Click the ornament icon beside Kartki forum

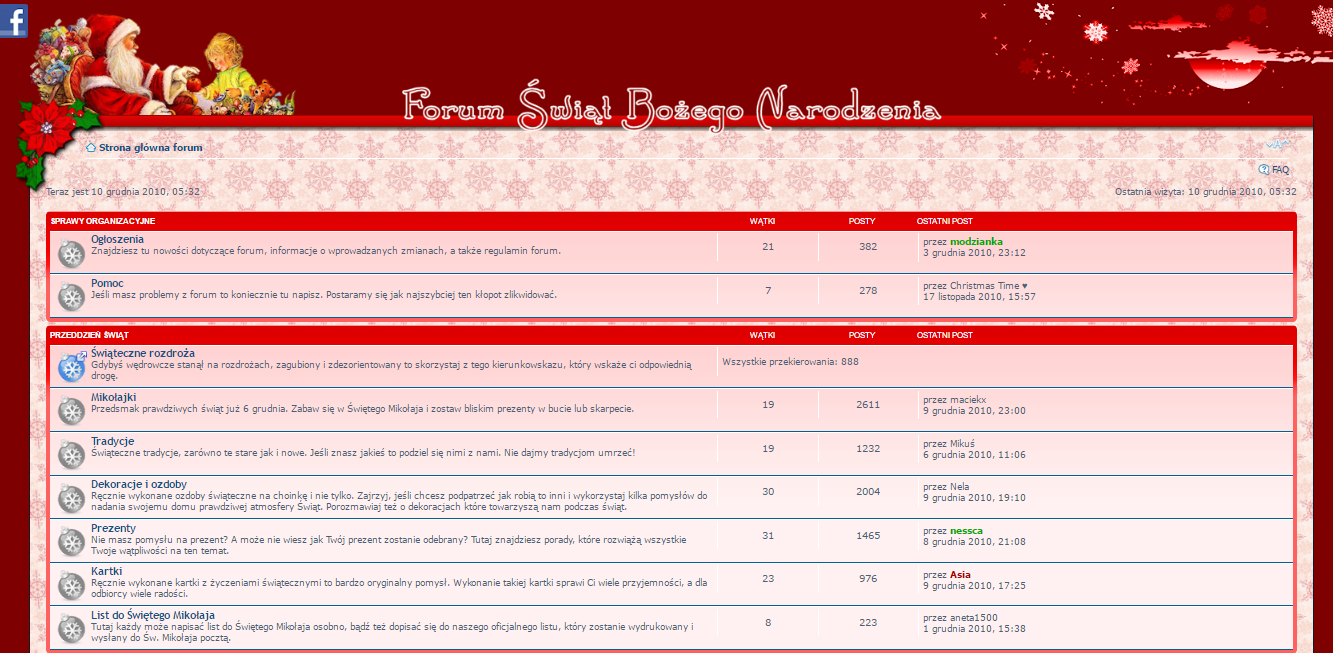tap(71, 585)
